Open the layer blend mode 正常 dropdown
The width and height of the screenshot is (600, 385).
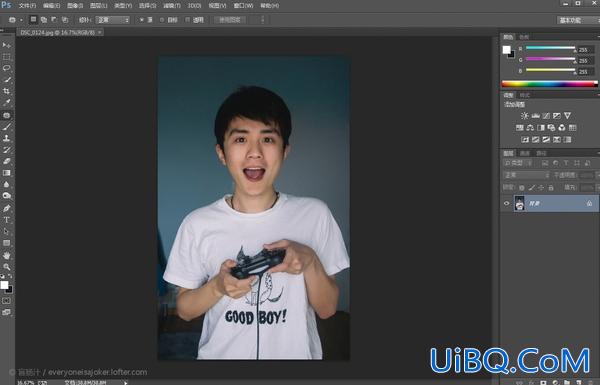(x=526, y=175)
